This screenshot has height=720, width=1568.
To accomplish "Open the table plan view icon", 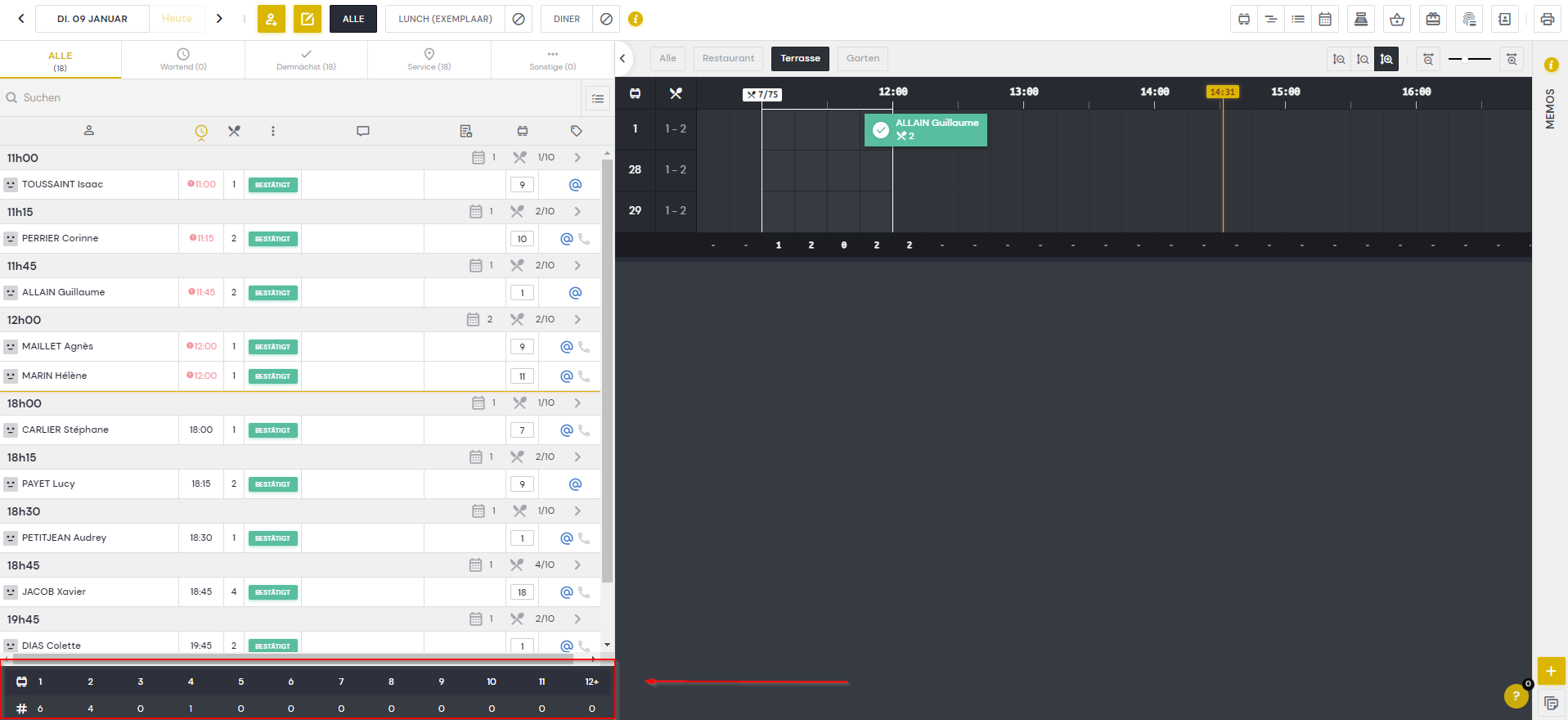I will (1243, 19).
